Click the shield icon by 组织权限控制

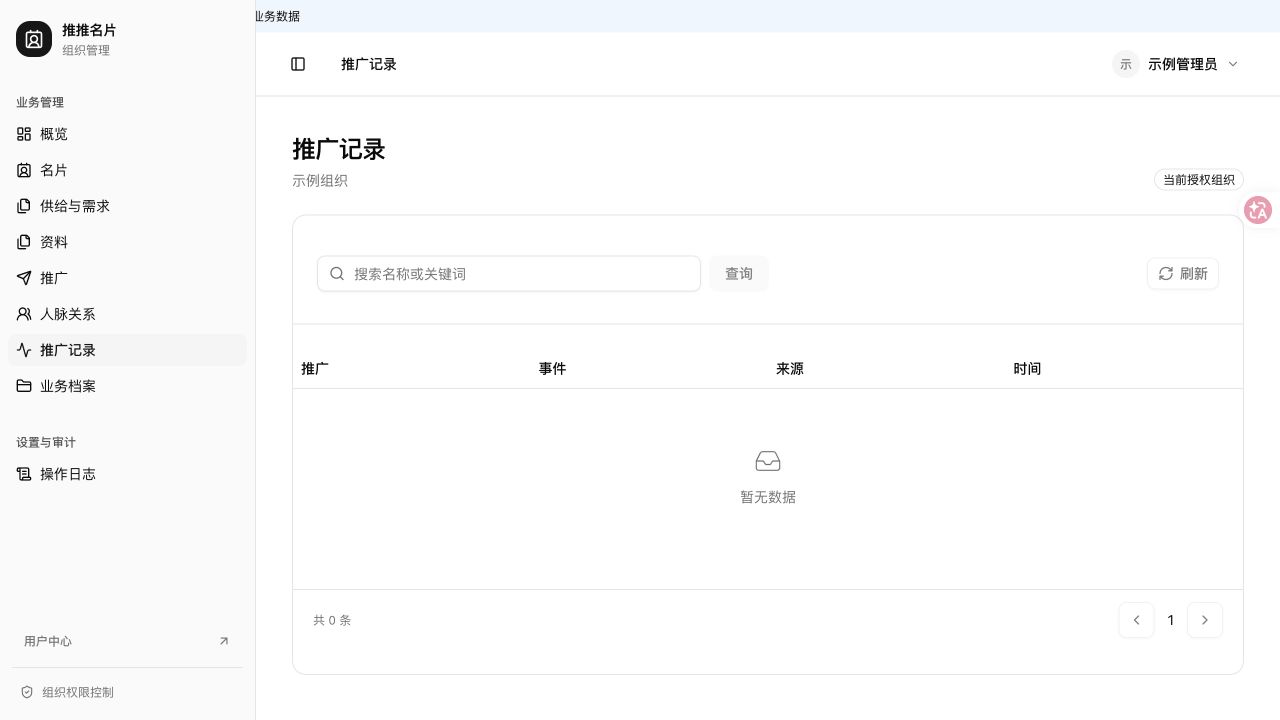tap(27, 692)
